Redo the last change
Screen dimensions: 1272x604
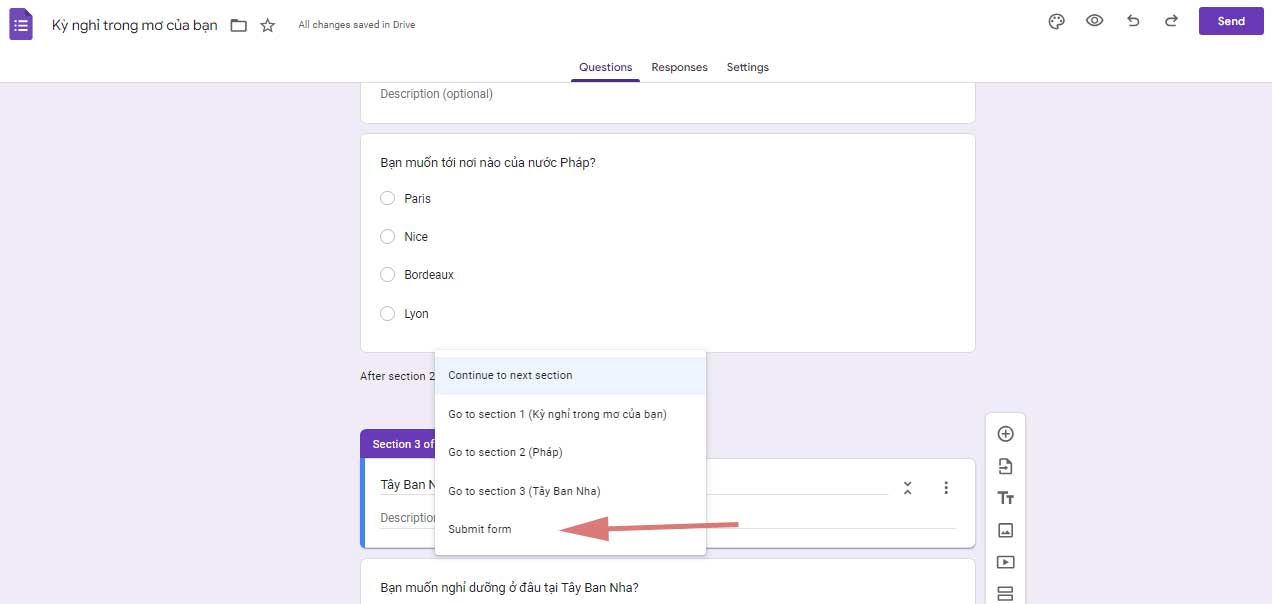point(1171,21)
